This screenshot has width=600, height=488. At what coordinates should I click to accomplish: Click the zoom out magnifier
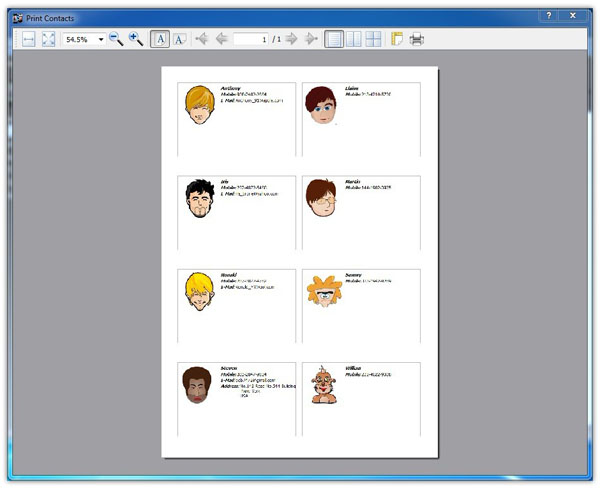click(115, 39)
